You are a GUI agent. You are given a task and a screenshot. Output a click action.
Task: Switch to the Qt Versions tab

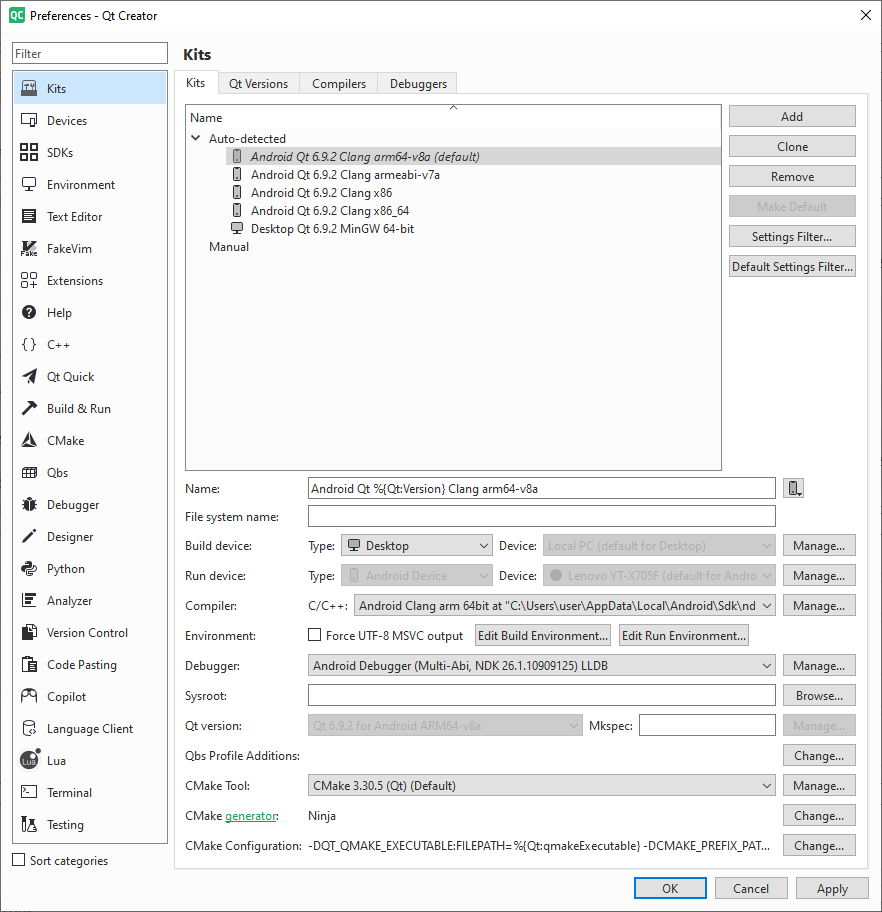258,84
